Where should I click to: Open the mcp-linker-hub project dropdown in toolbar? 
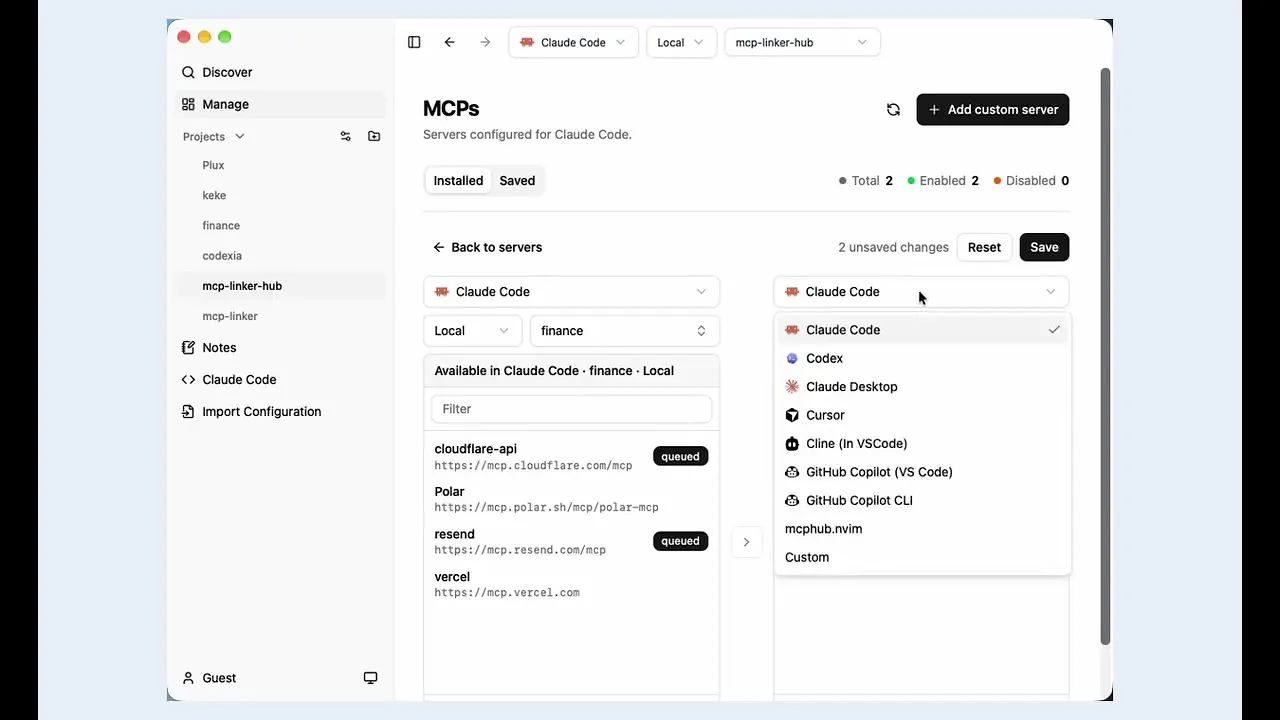click(x=802, y=42)
